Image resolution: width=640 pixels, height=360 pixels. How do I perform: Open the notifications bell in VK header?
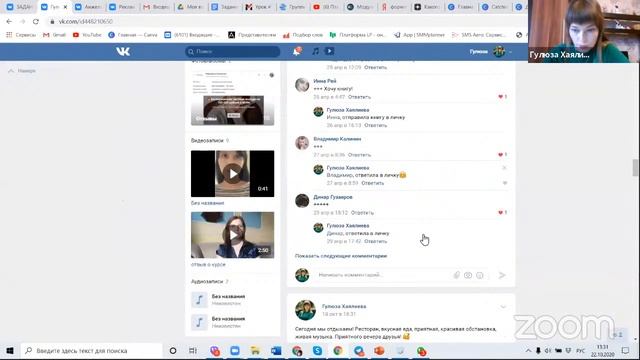click(297, 51)
